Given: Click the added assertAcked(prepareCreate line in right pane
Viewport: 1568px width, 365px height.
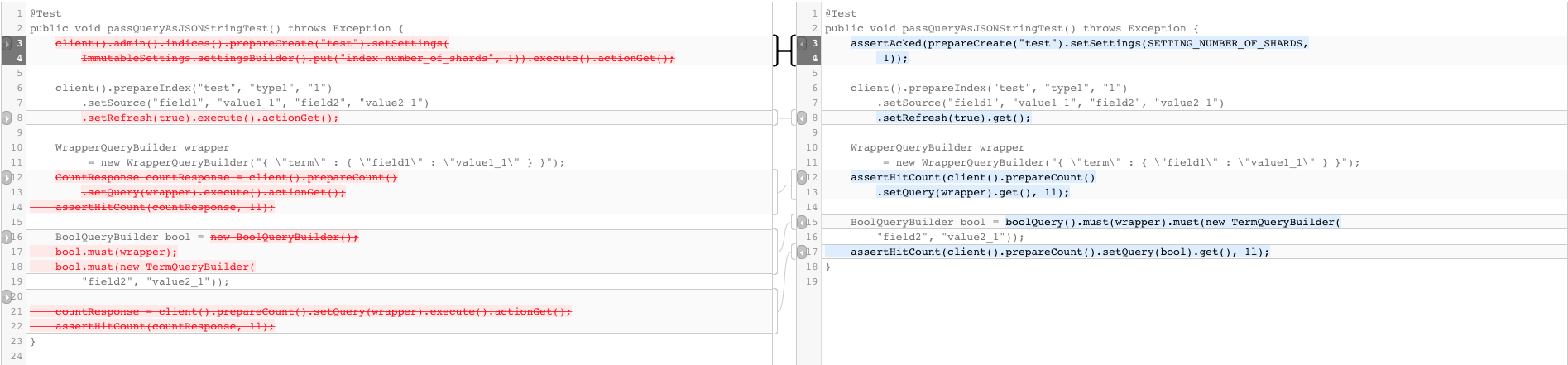Looking at the screenshot, I should pos(1078,44).
